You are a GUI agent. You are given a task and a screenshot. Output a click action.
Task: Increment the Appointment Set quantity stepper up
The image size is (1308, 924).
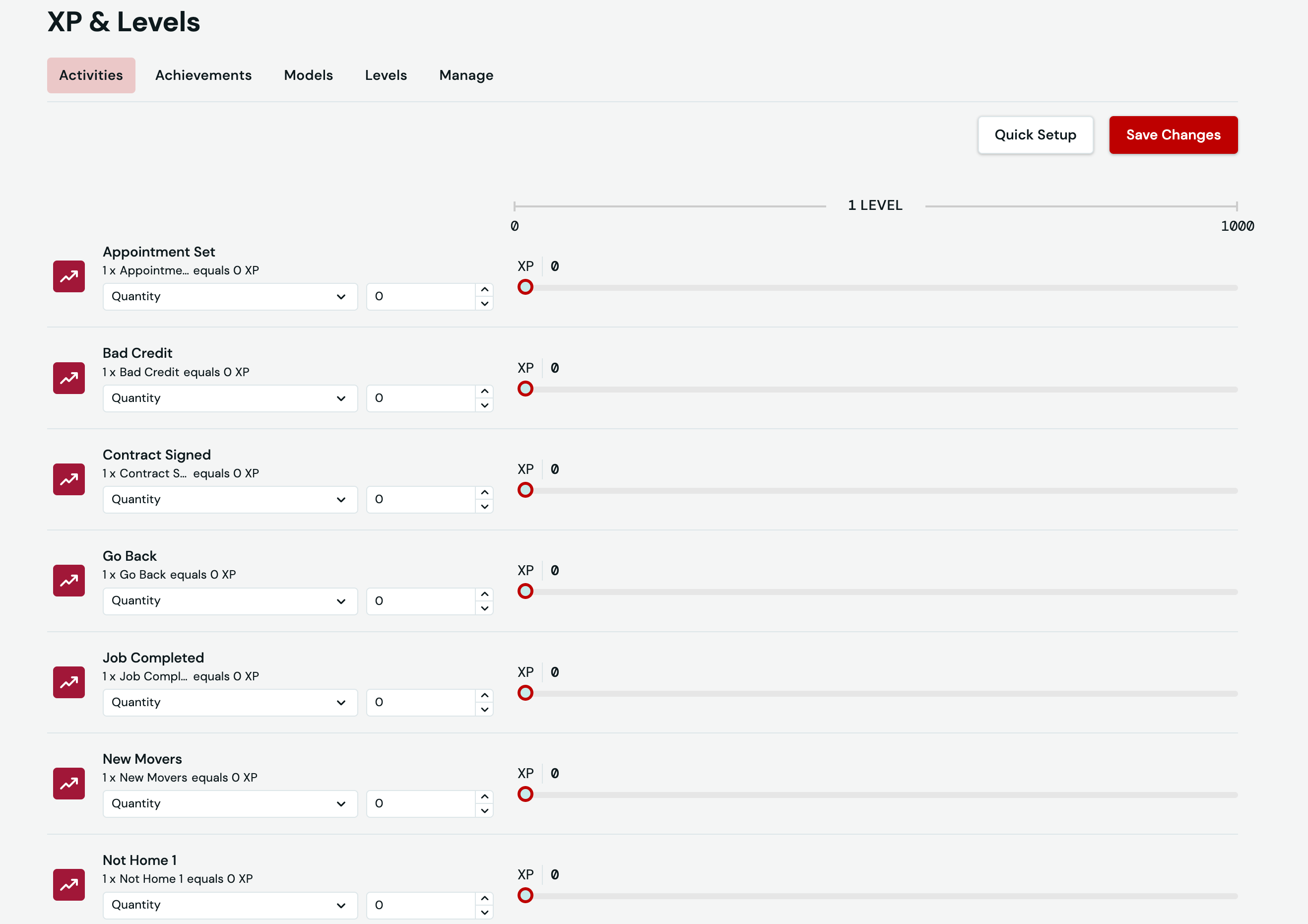click(x=484, y=289)
